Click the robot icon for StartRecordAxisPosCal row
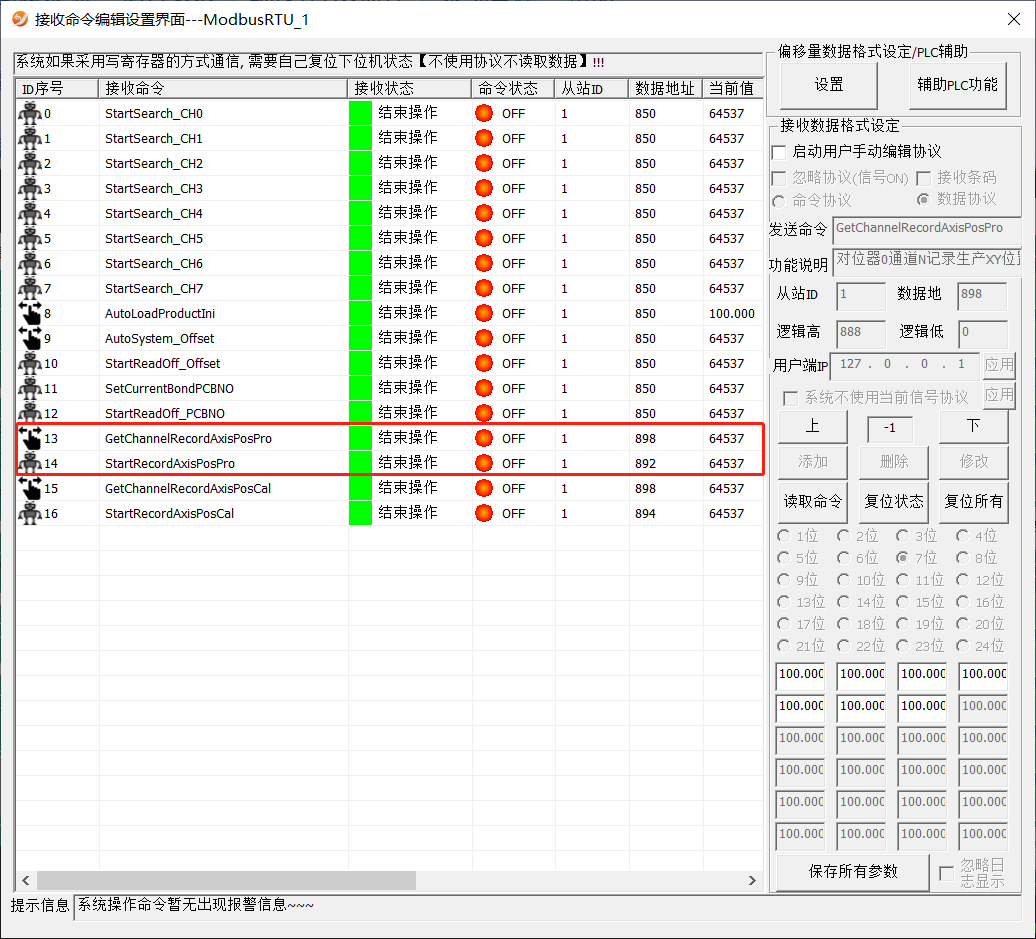The width and height of the screenshot is (1036, 939). [29, 513]
